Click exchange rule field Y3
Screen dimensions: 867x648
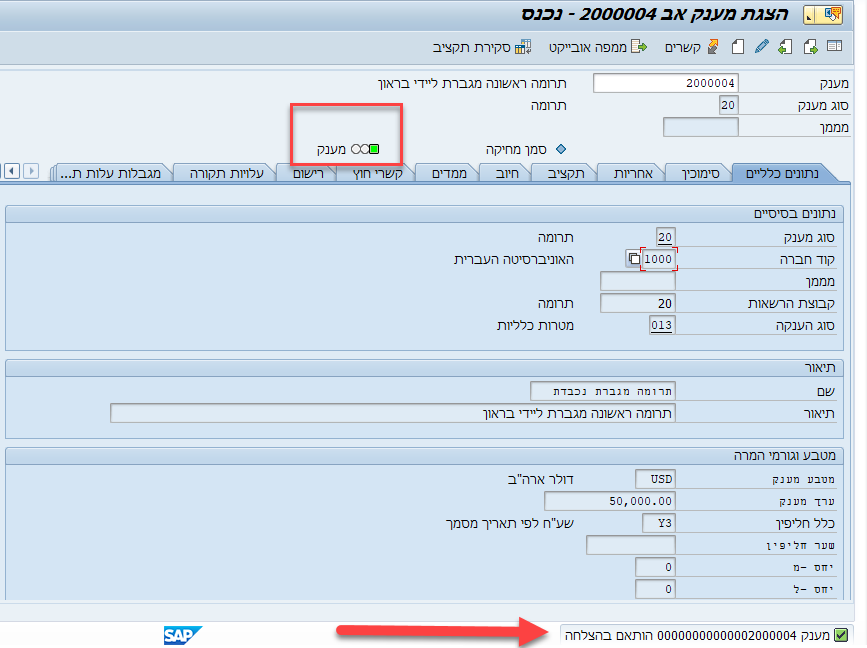(659, 523)
